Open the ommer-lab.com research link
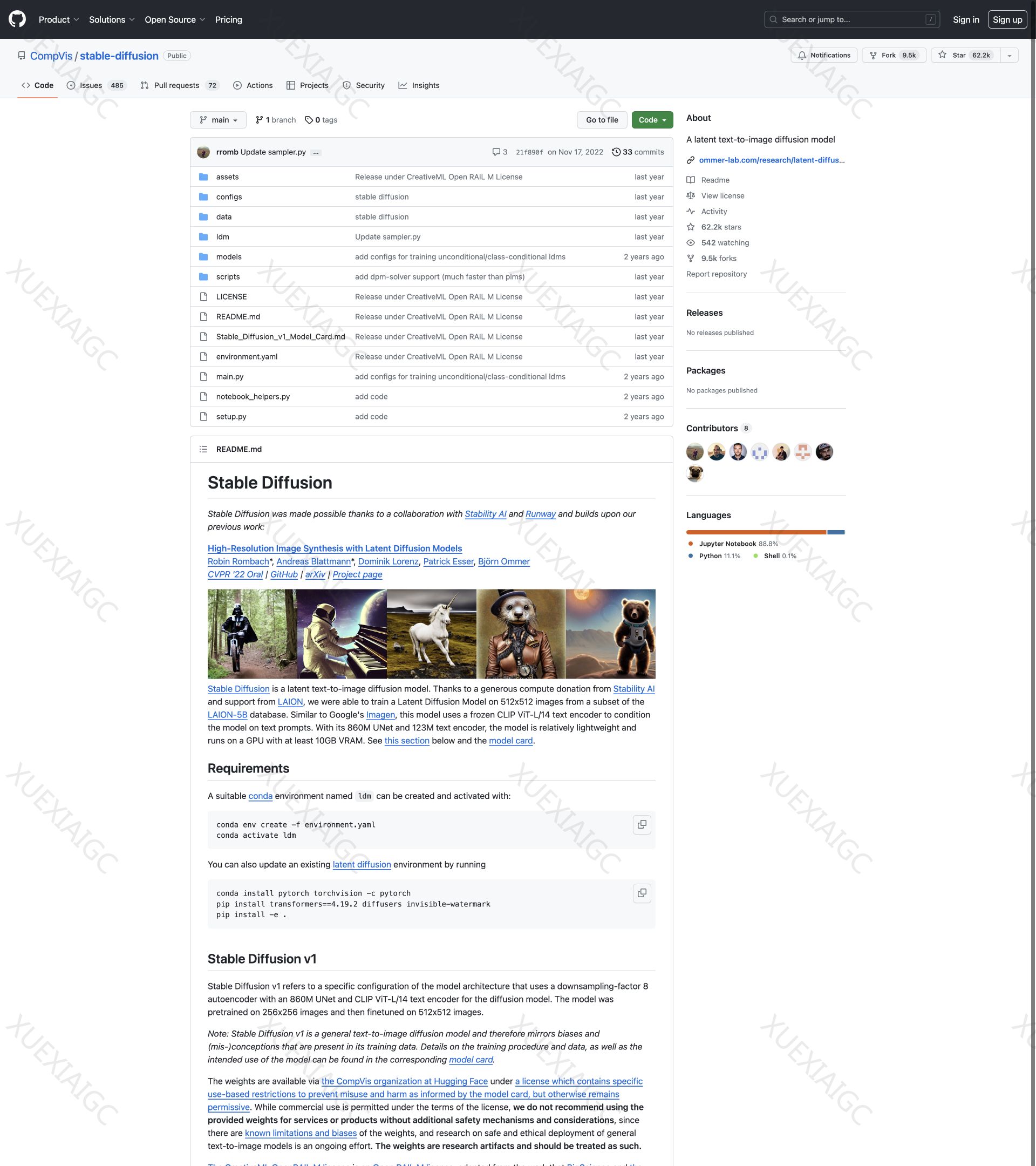 coord(771,160)
